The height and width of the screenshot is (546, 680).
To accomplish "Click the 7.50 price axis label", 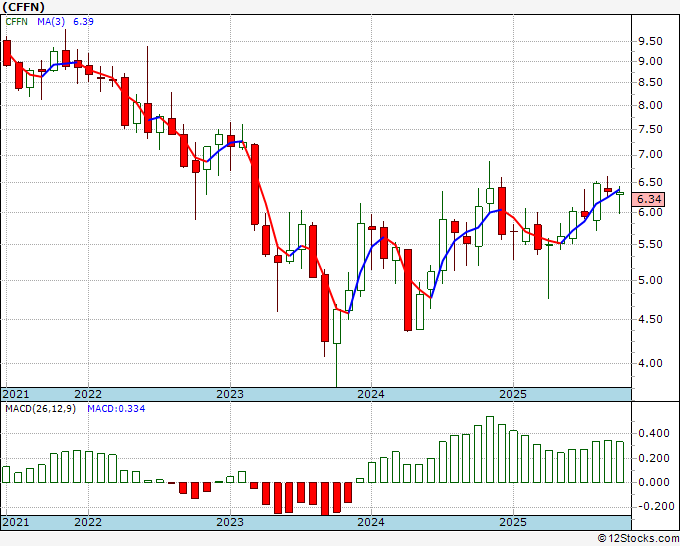I will pos(650,129).
